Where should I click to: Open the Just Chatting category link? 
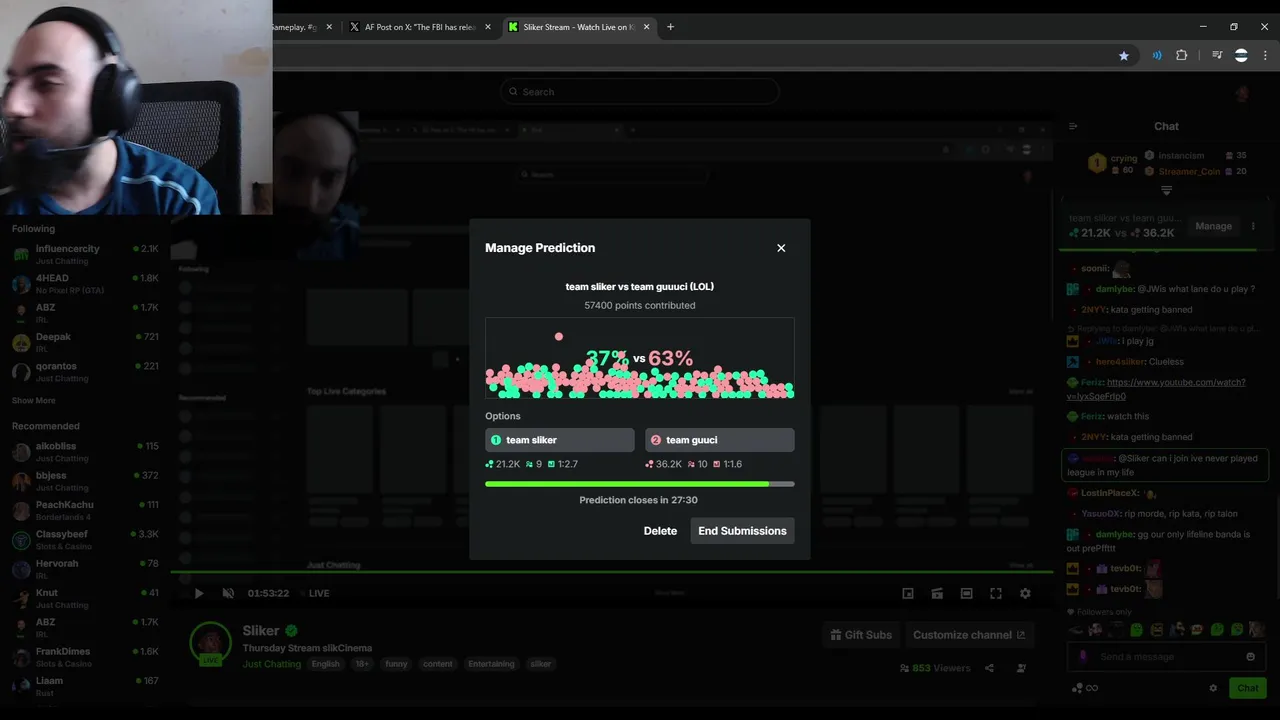click(271, 664)
